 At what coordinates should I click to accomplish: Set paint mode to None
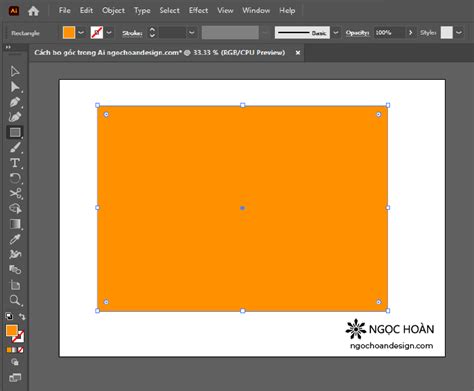click(21, 350)
